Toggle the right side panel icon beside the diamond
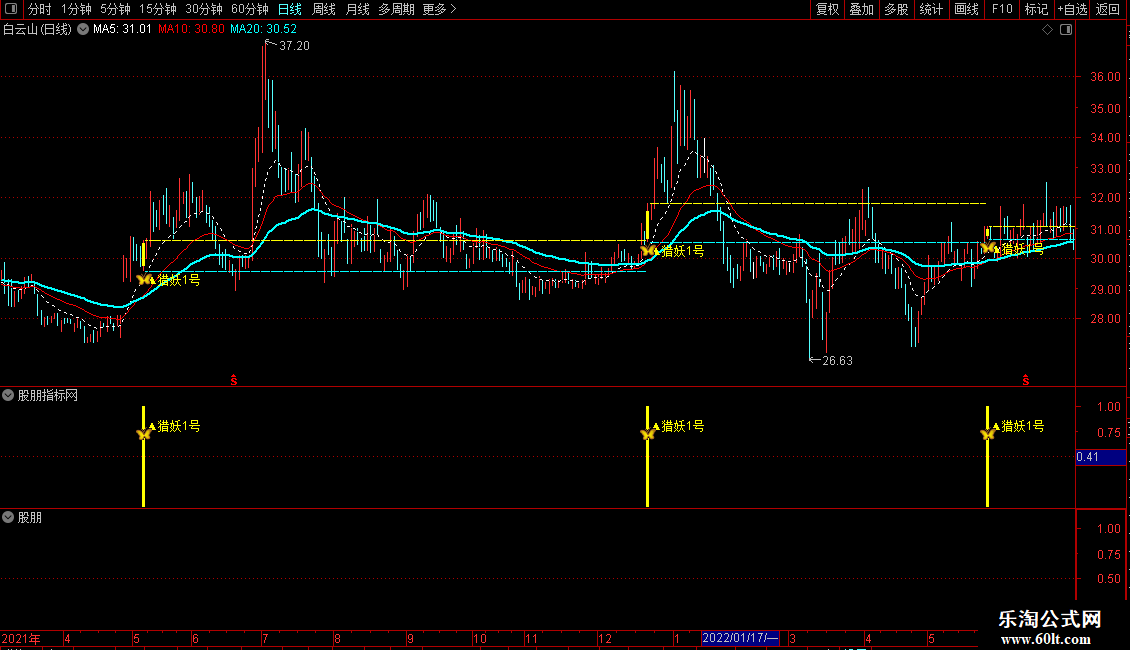Image resolution: width=1130 pixels, height=650 pixels. (x=1066, y=30)
